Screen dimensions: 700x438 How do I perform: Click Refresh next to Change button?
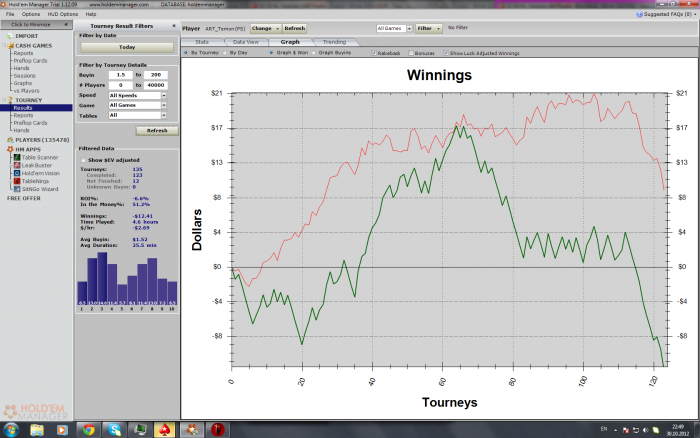coord(295,28)
